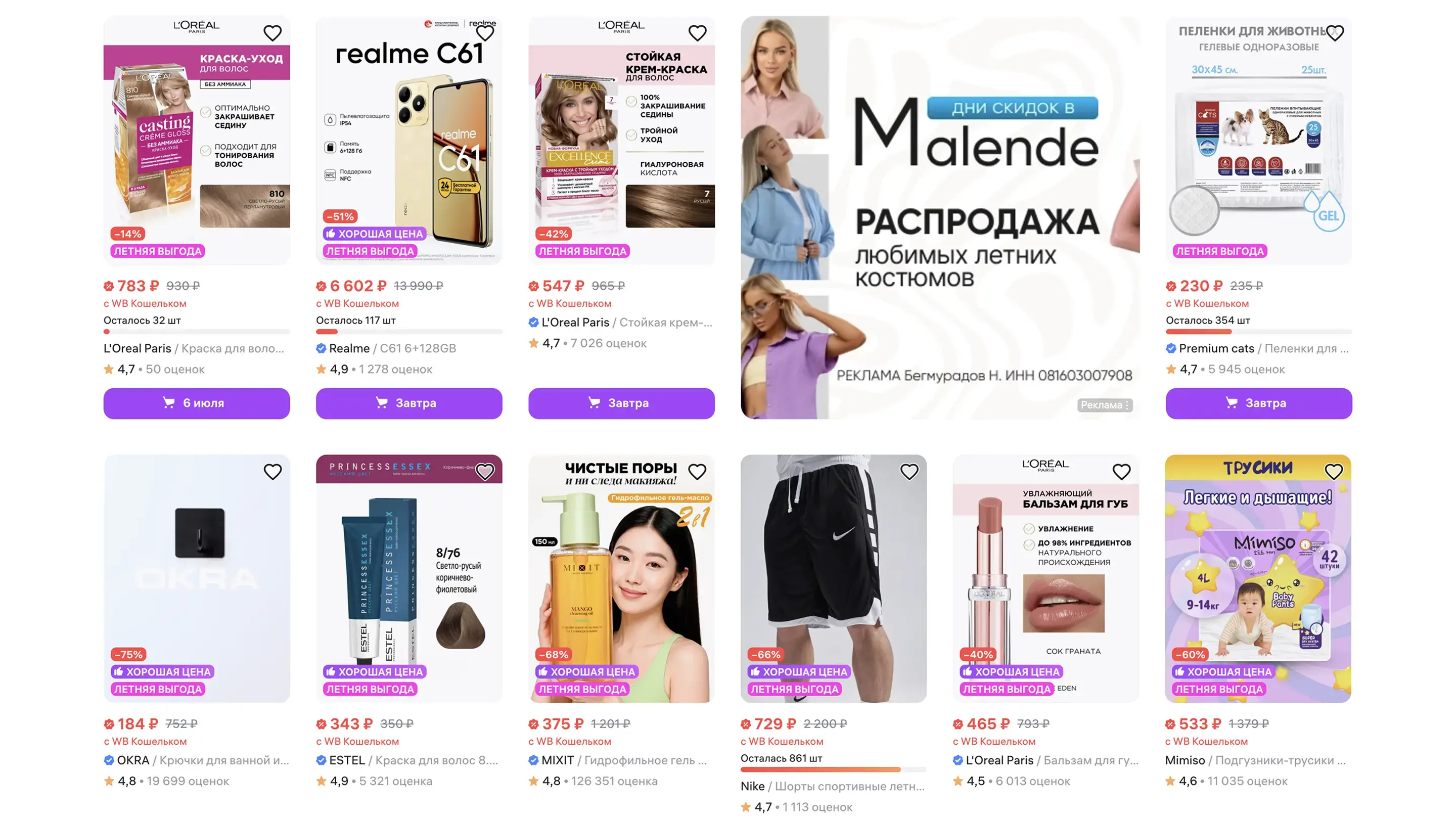Add Nike sport shorts to wishlist

[909, 471]
